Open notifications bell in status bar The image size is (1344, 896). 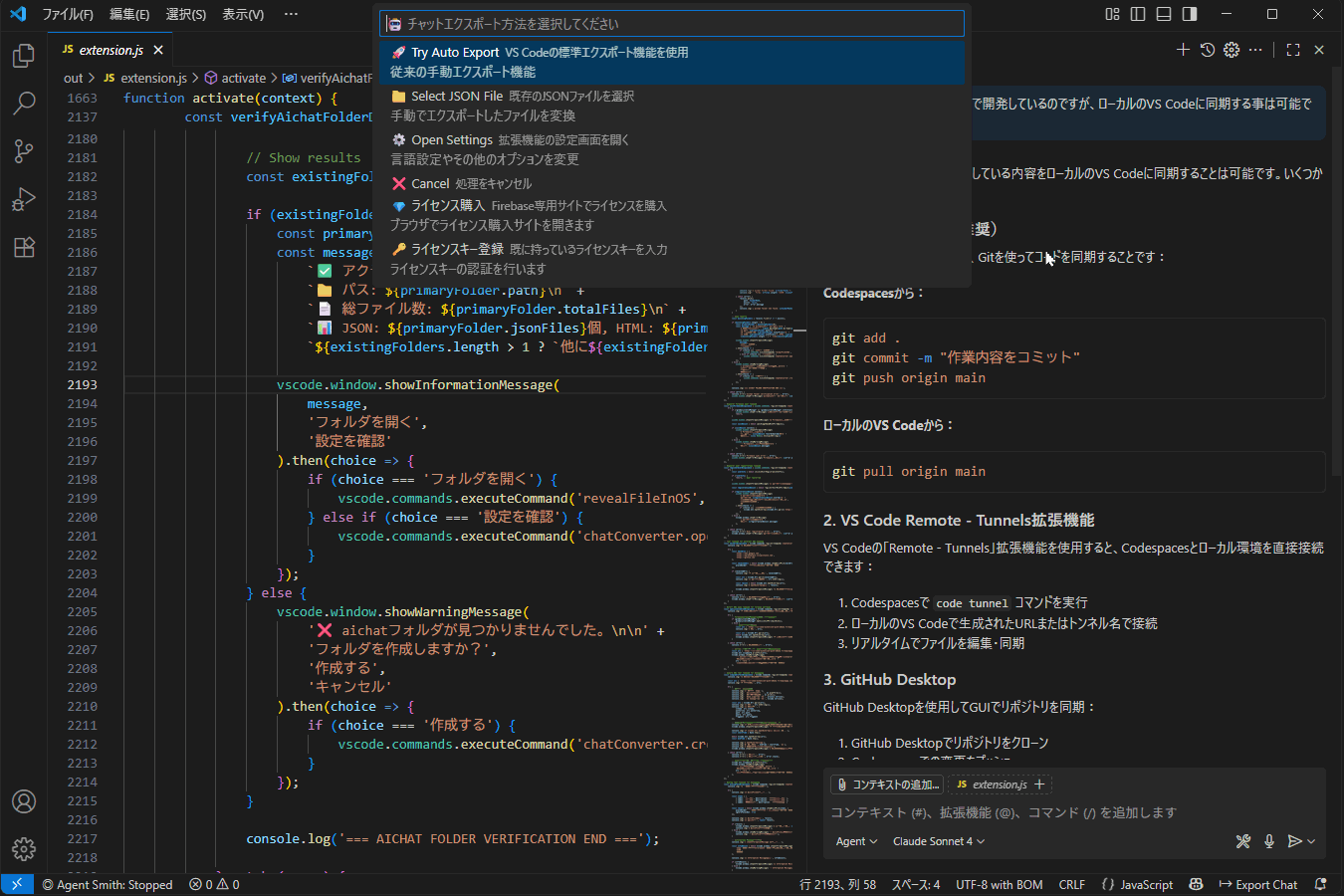coord(1321,884)
